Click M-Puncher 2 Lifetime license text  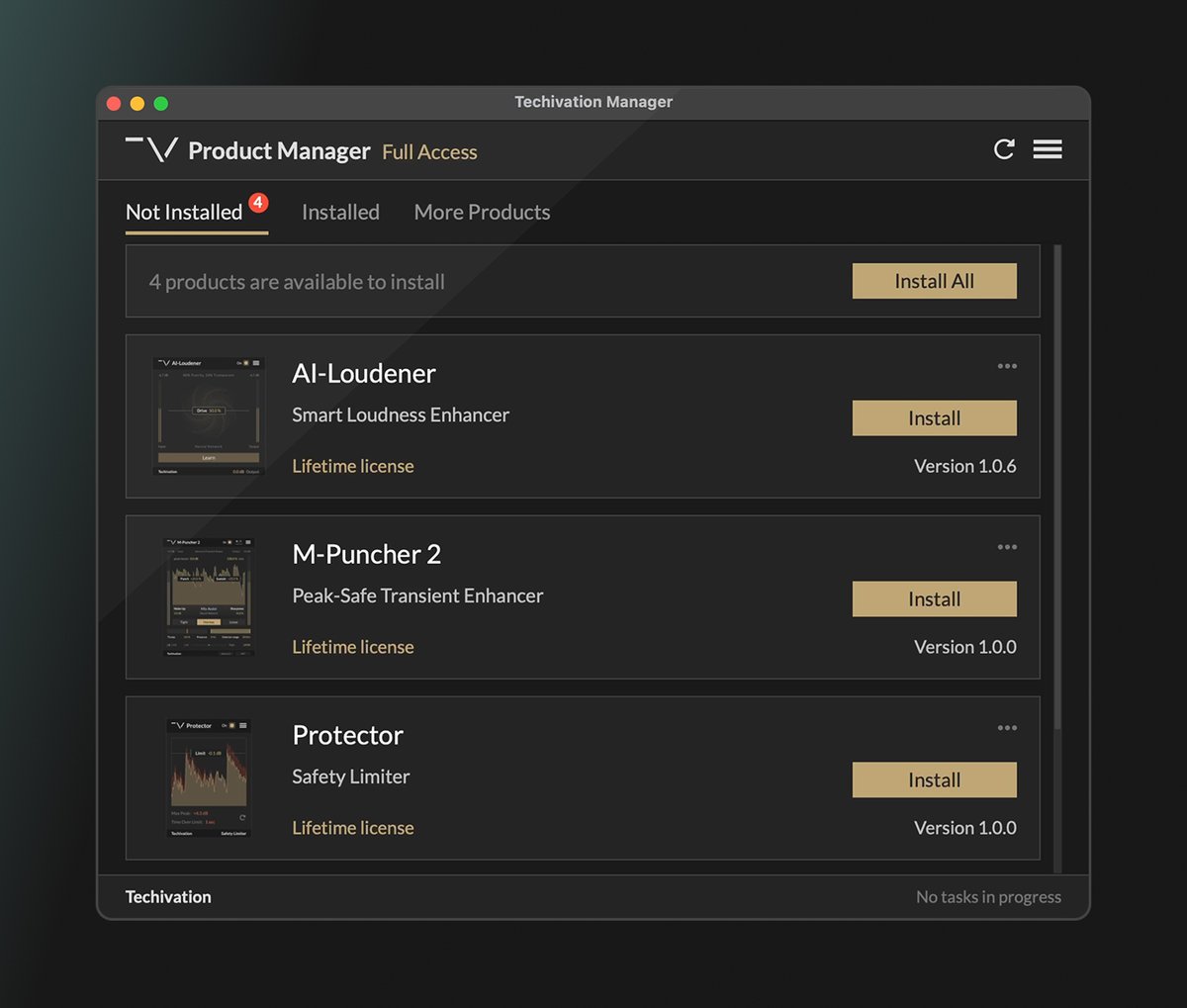click(353, 647)
